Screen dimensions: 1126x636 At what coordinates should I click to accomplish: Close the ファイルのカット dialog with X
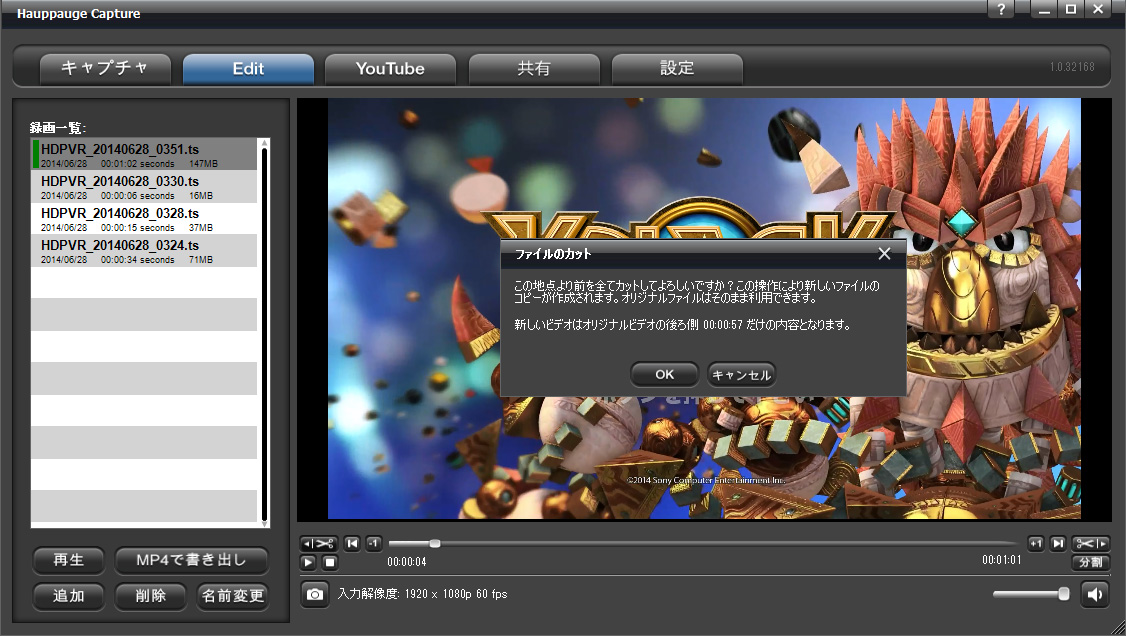point(885,253)
